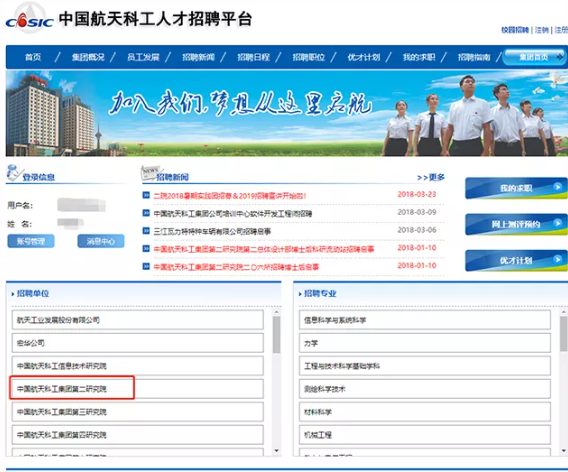Screen dimensions: 568x472
Task: Click date 2018-03-06 in news list
Action: pos(417,230)
